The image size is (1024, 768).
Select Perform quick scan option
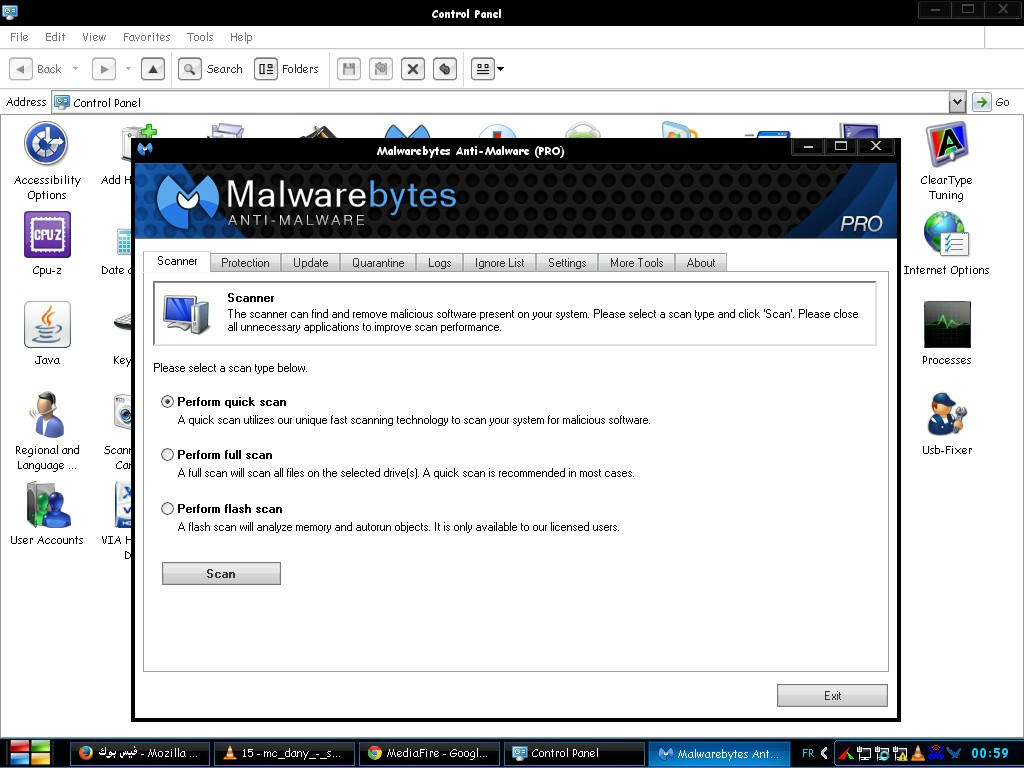(x=167, y=402)
